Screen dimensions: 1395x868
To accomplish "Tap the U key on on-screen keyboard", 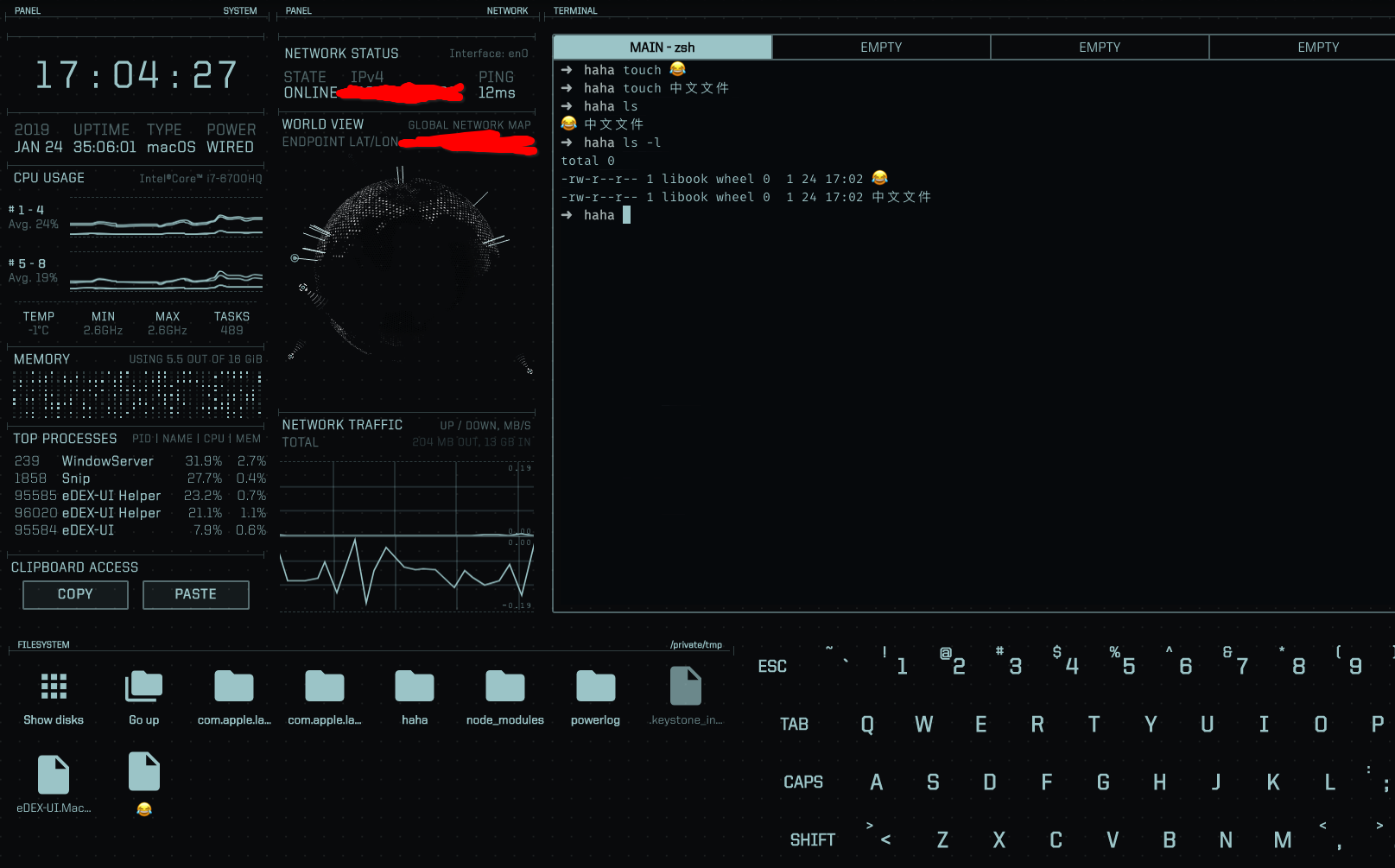I will point(1208,724).
